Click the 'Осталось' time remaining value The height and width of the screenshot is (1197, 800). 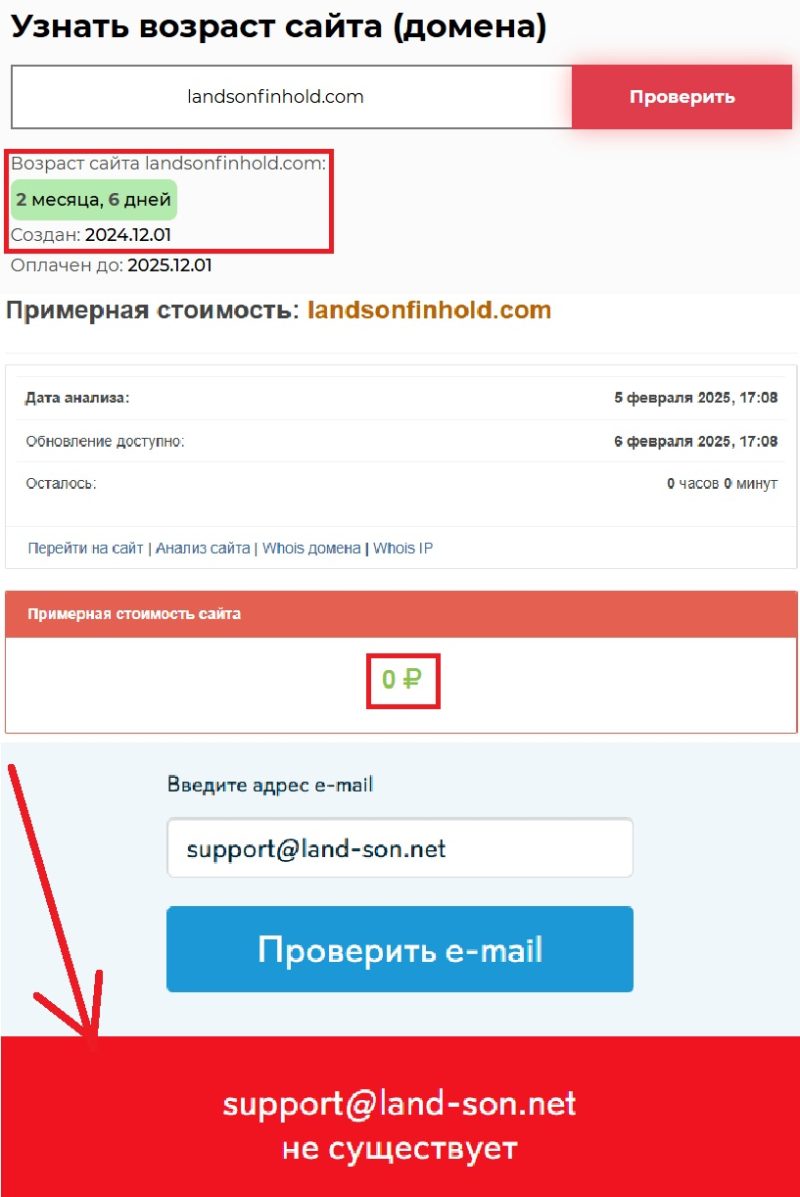point(722,484)
